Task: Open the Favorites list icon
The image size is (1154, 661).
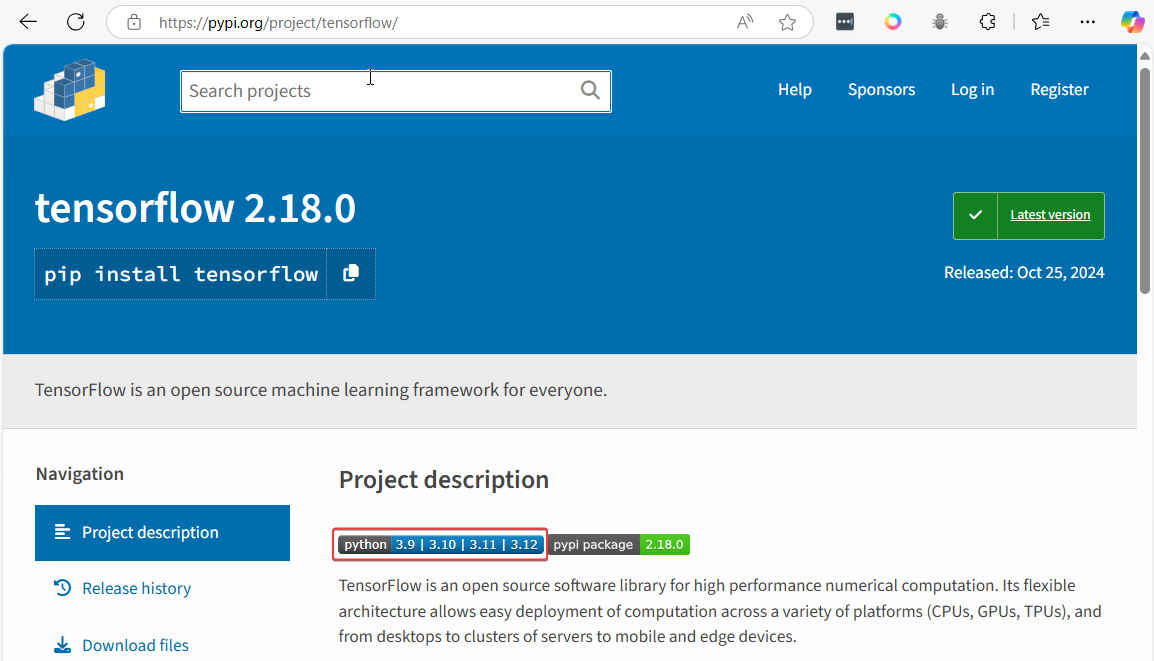Action: coord(1041,22)
